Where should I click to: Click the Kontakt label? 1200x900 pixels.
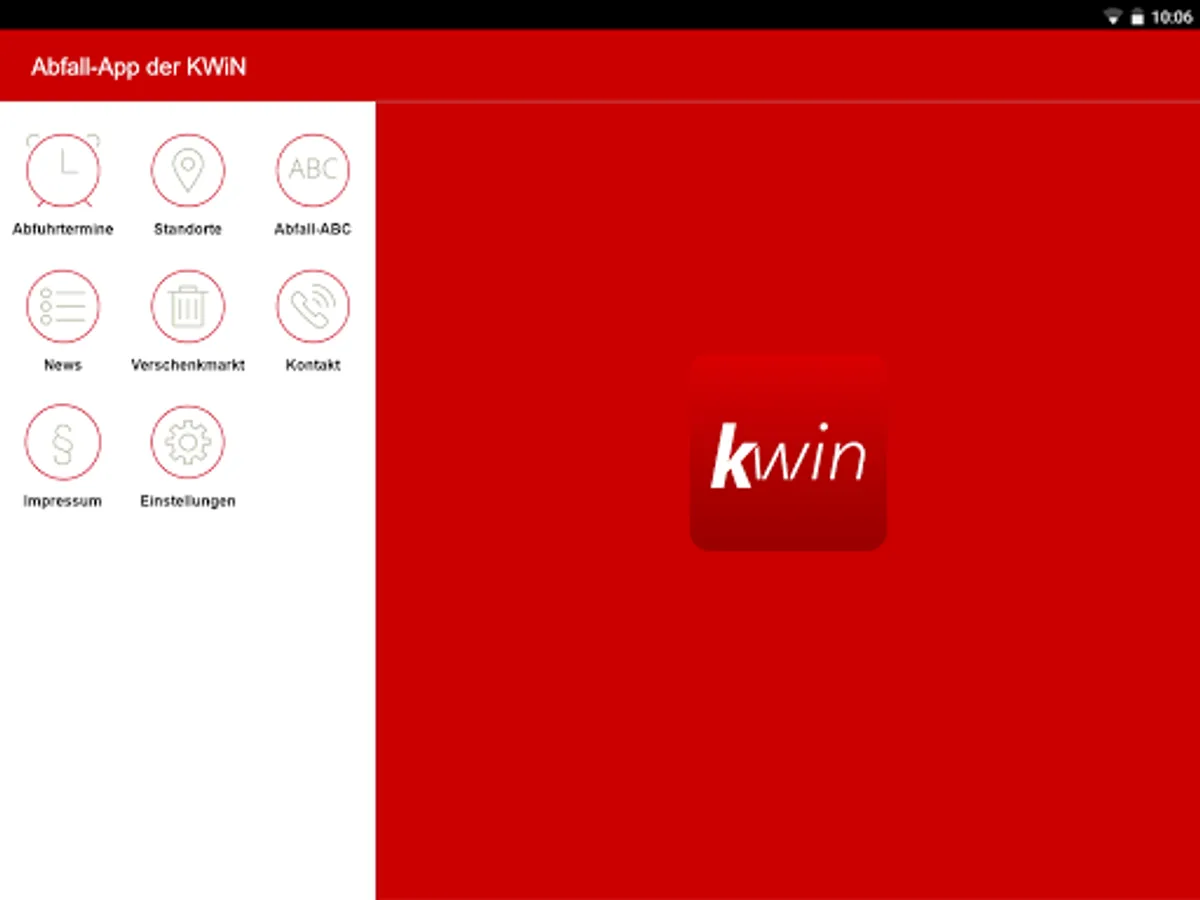click(313, 365)
